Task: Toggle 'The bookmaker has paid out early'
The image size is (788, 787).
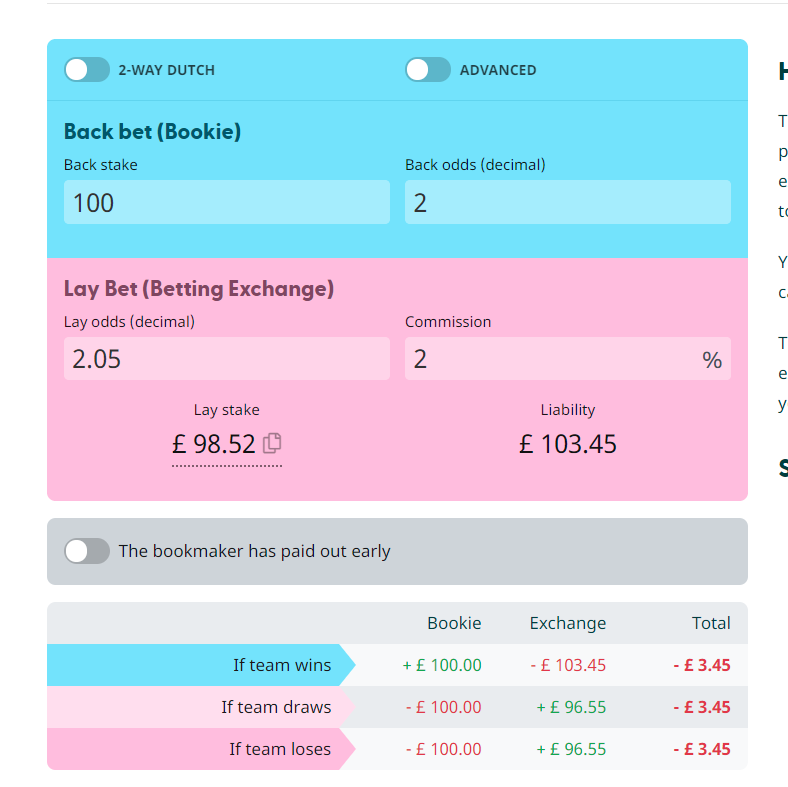Action: point(86,551)
